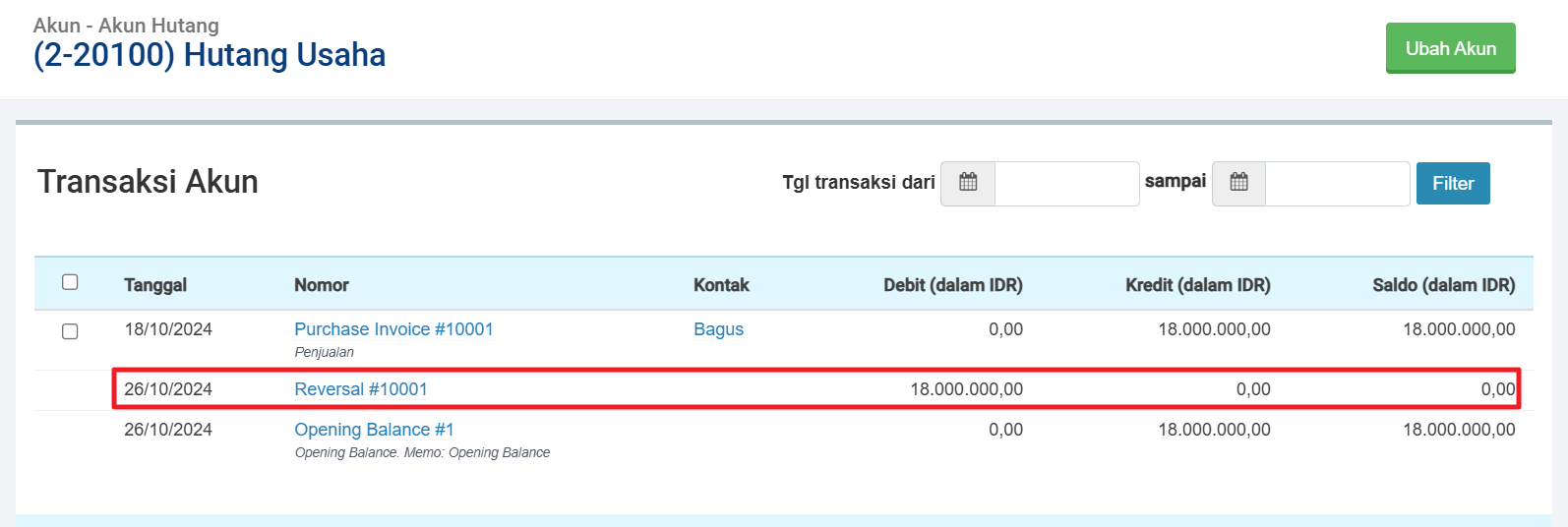This screenshot has height=527, width=1568.
Task: Select Purchase Invoice kredit 18.000.000,00
Action: pos(1214,329)
